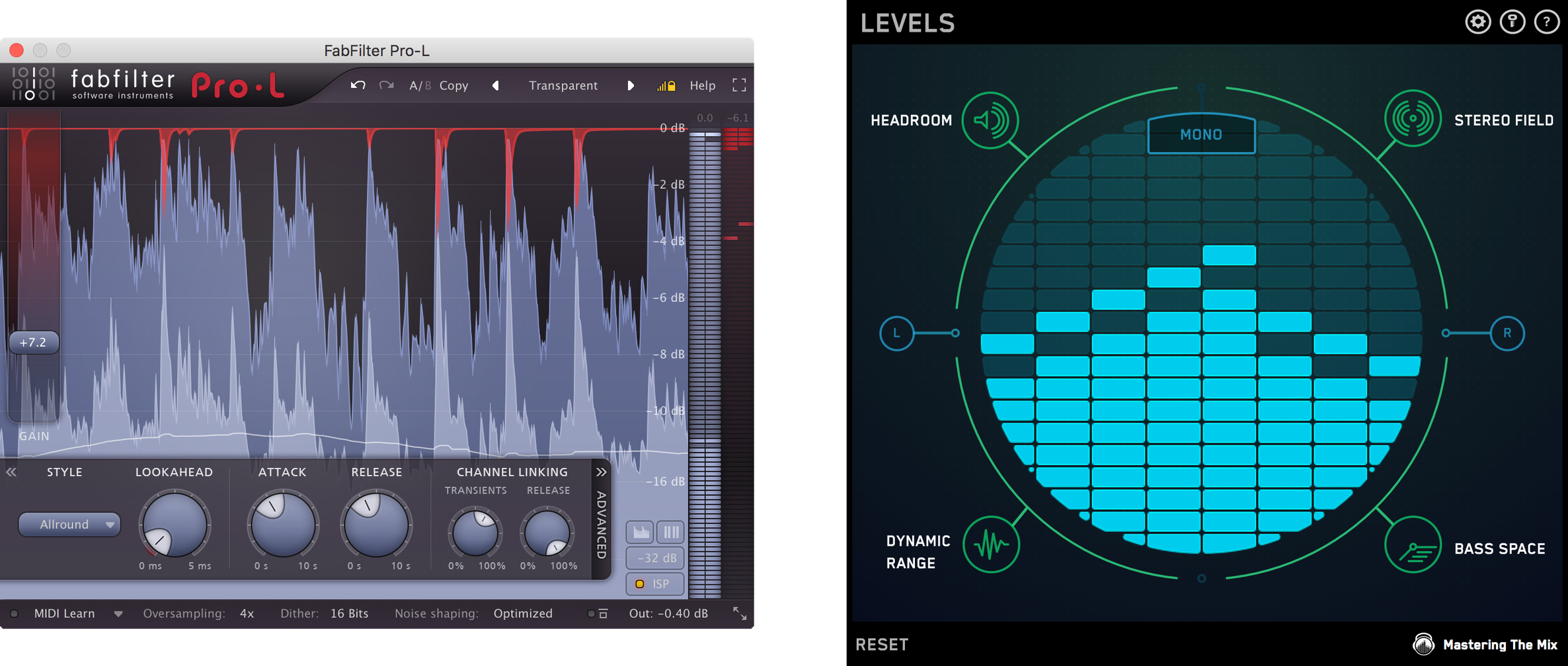Click the waveform level display mode icon
Viewport: 1568px width, 666px height.
[641, 532]
